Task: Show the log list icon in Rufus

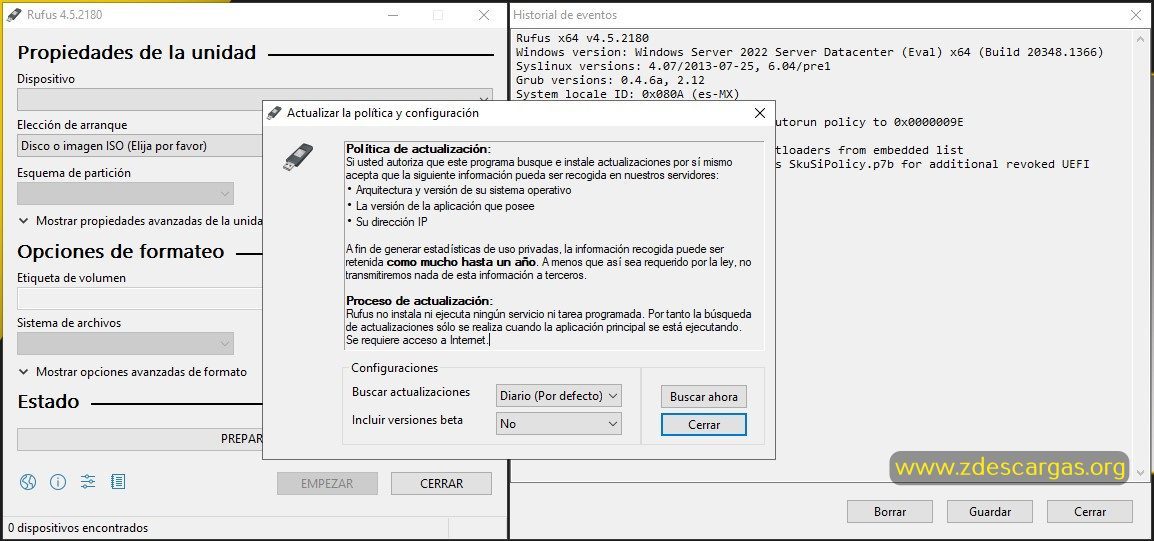Action: (118, 482)
